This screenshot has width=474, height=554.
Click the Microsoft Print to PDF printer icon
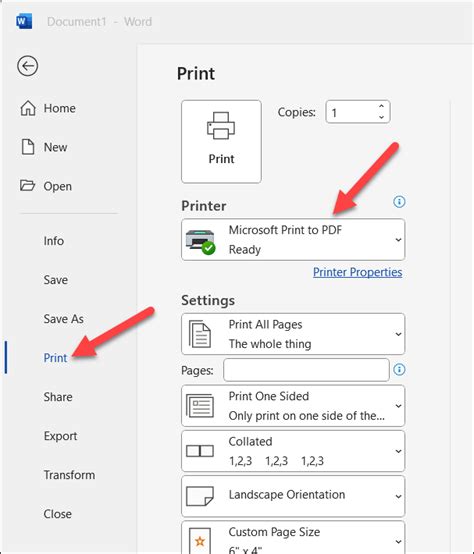coord(200,241)
